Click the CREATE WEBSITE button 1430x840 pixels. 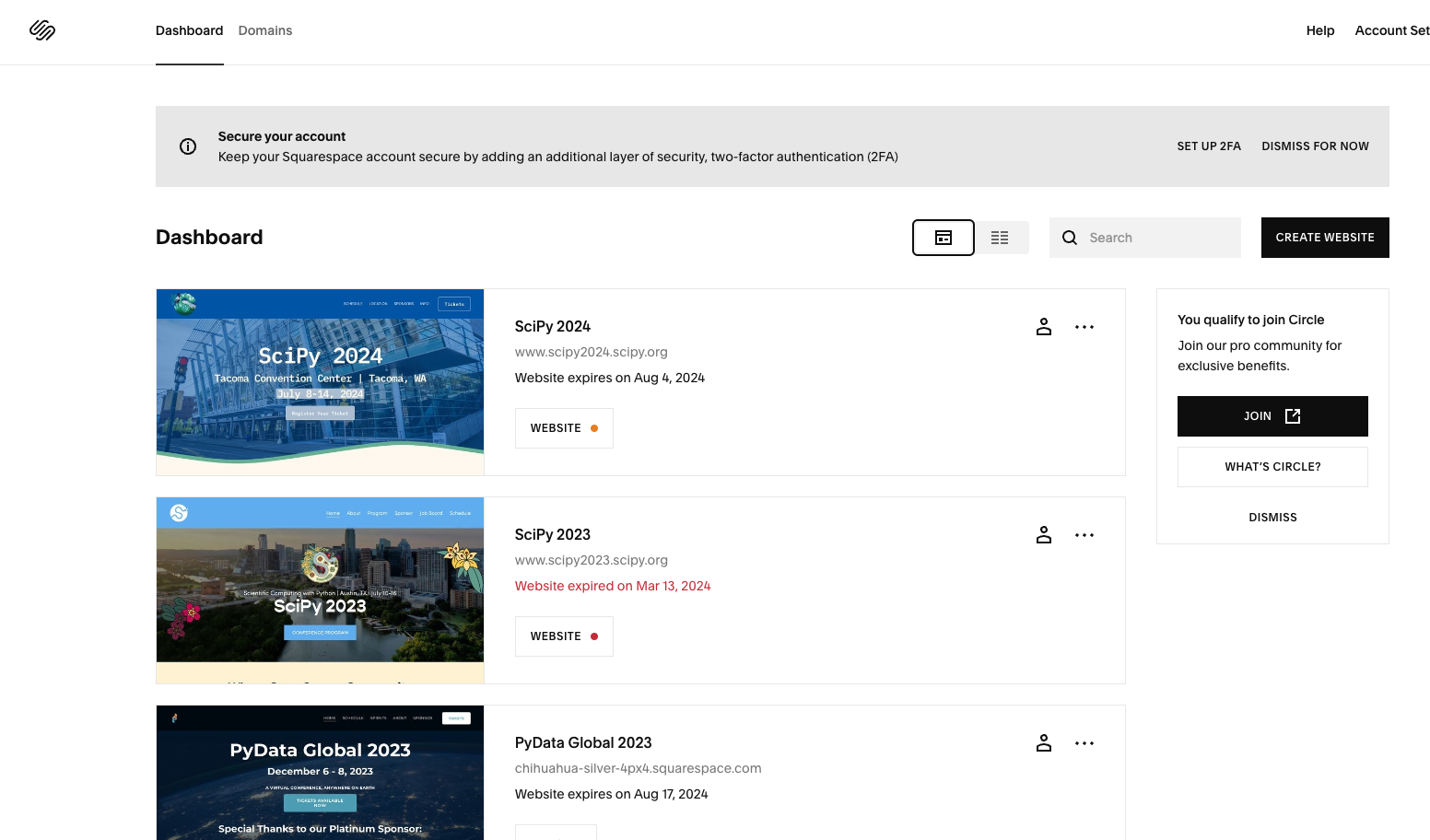point(1325,238)
